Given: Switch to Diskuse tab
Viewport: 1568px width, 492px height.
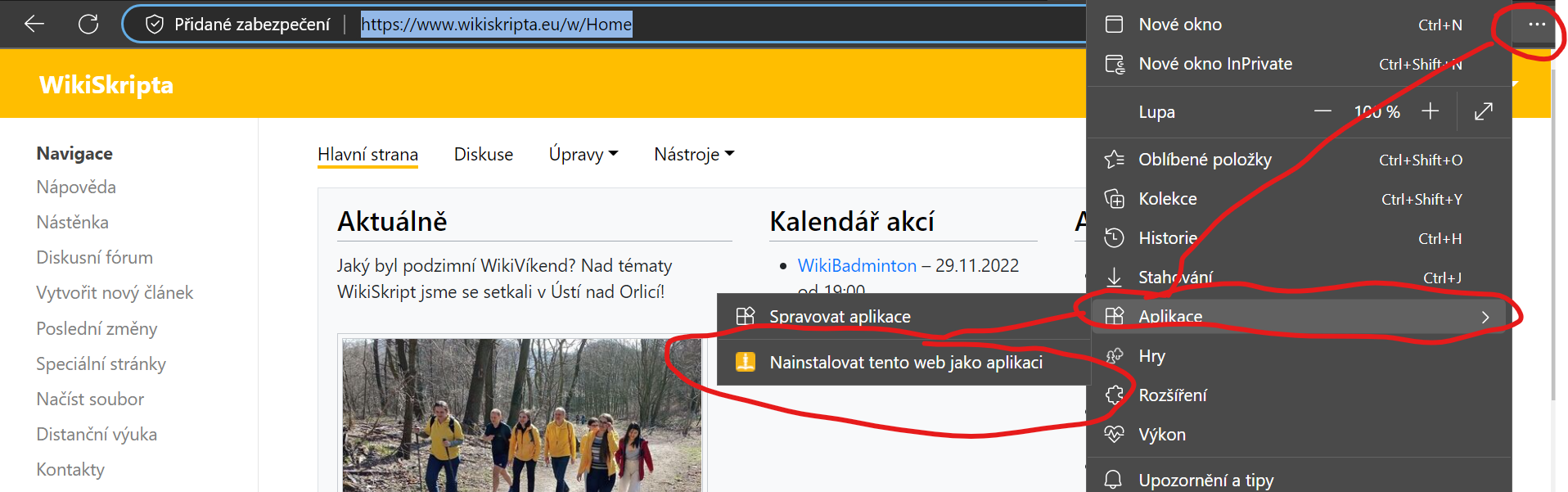Looking at the screenshot, I should [484, 154].
